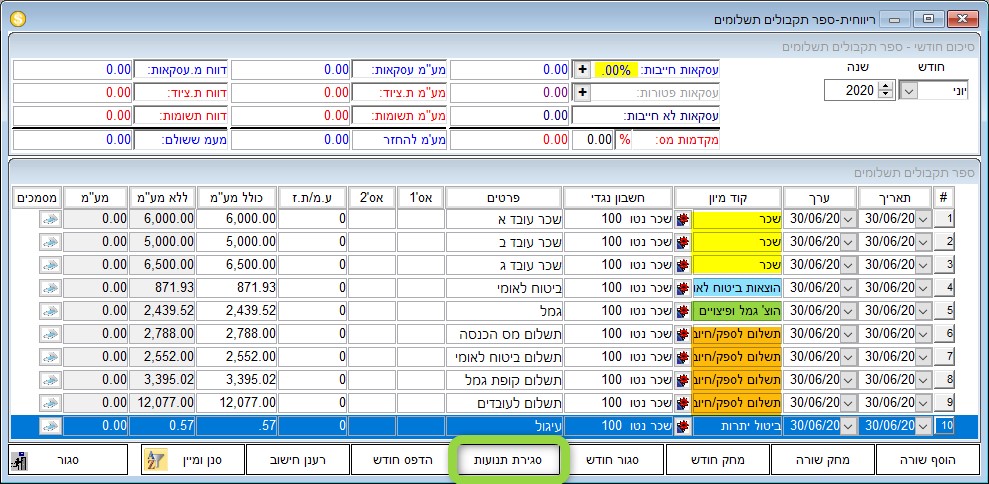Open the תאריך date dropdown in row 7
The image size is (989, 484).
(x=923, y=357)
